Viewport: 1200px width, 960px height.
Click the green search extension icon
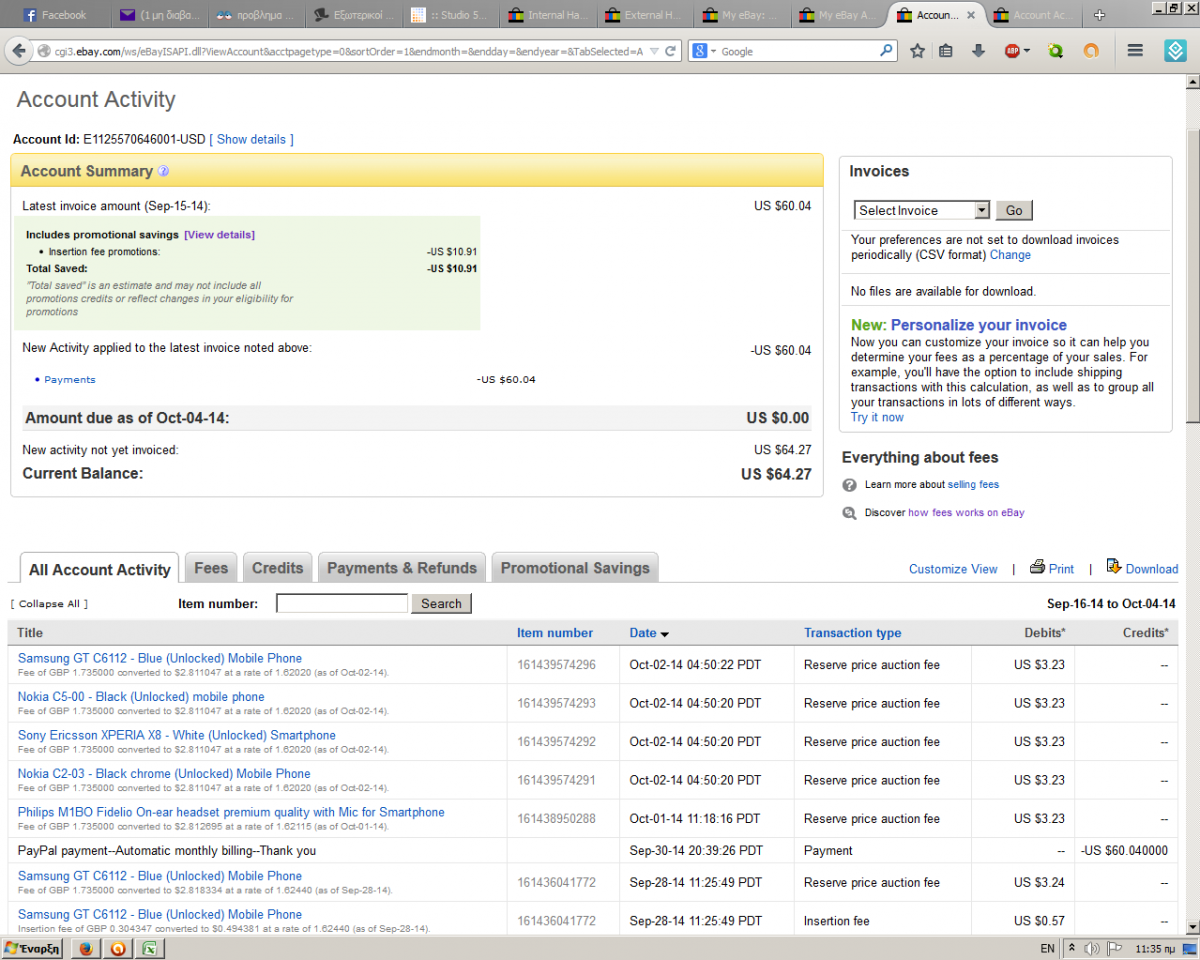(1056, 51)
